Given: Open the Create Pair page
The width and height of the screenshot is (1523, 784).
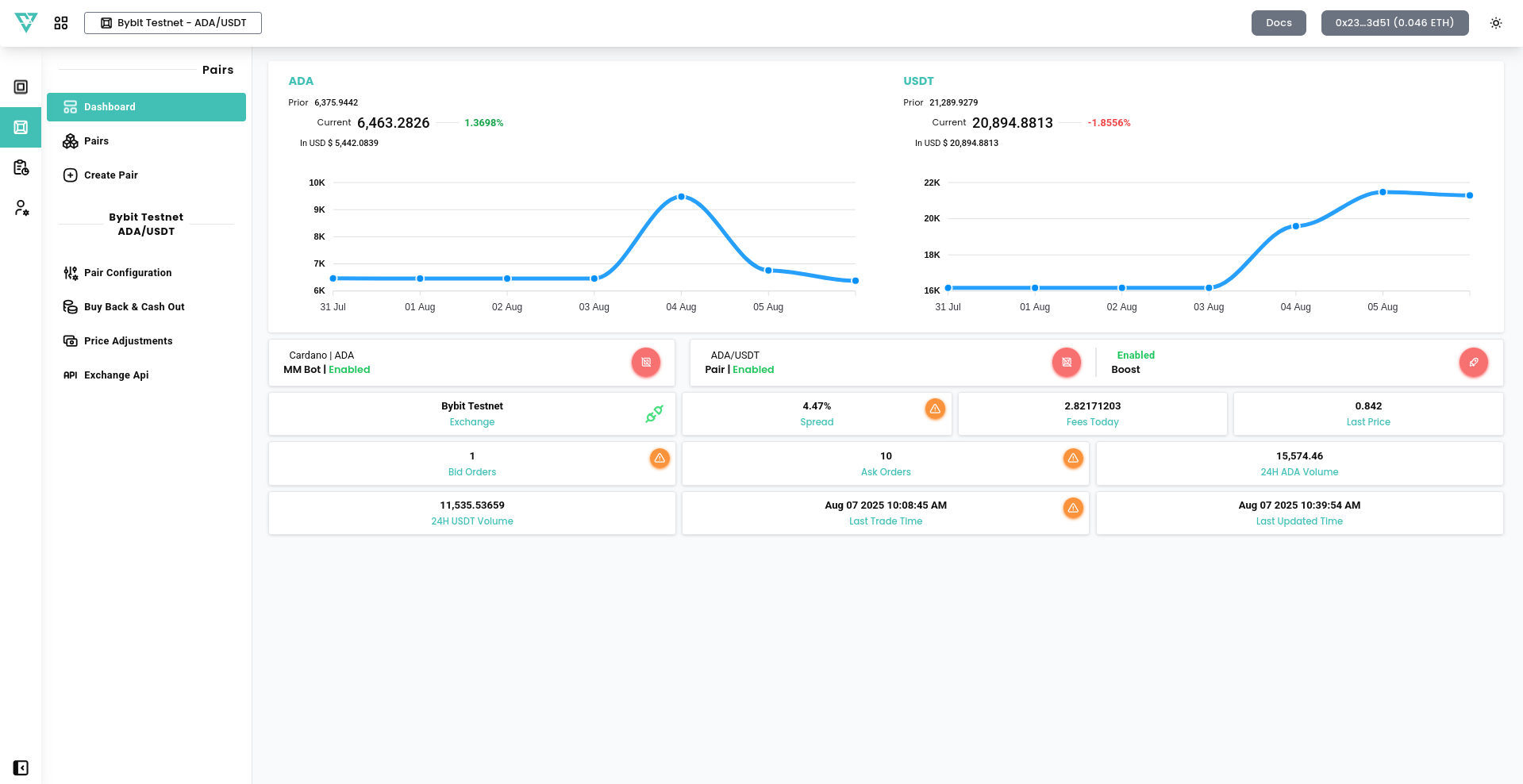Looking at the screenshot, I should point(110,175).
